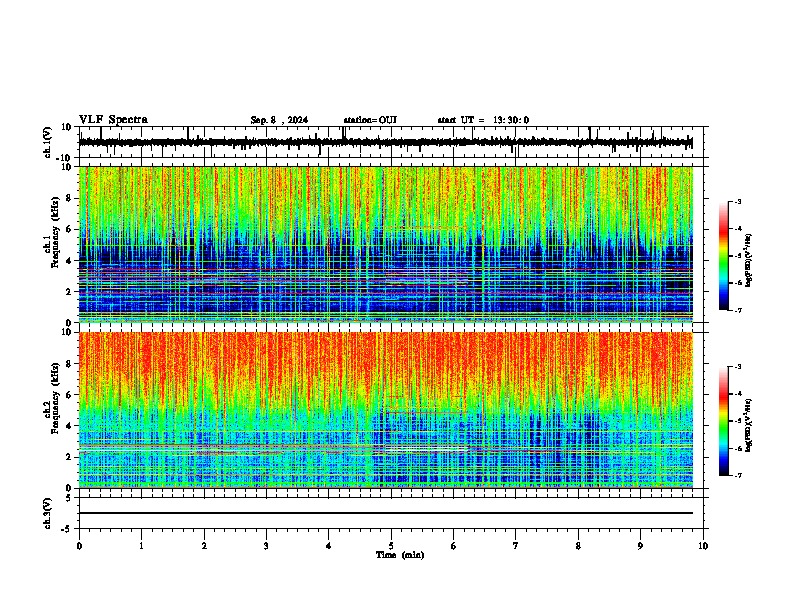
Task: Click the flat ch.3 voltage line
Action: [x=386, y=513]
